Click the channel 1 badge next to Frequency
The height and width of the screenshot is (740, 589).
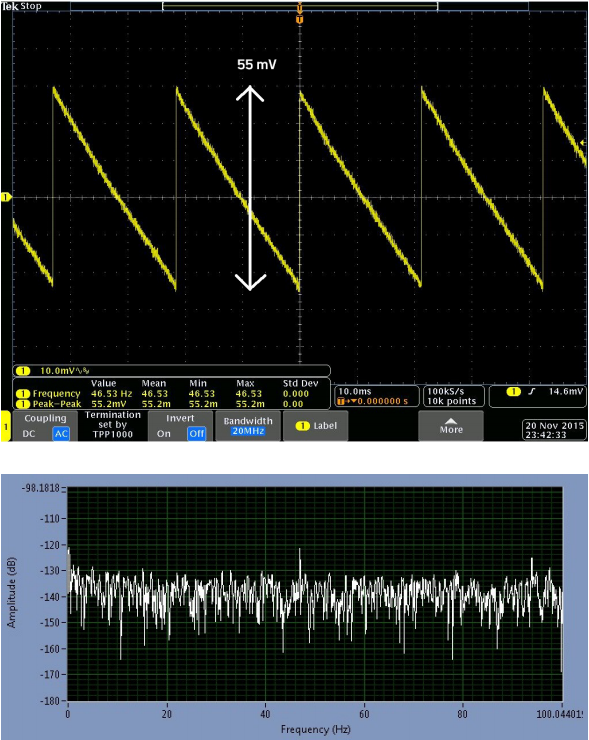click(23, 394)
